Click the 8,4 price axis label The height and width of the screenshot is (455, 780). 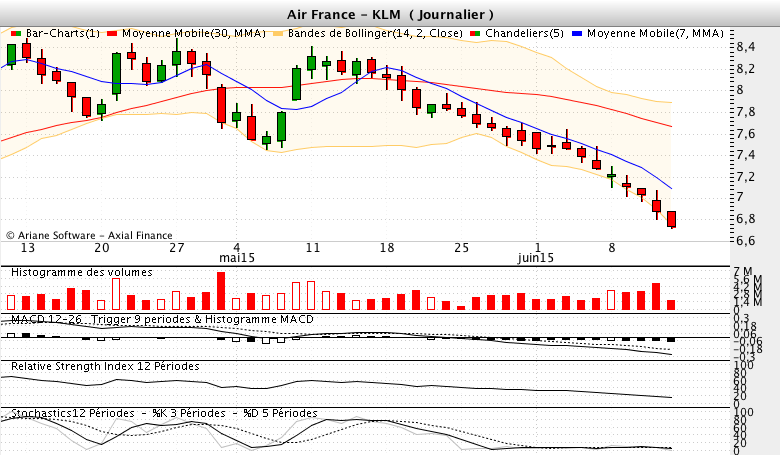[x=746, y=47]
